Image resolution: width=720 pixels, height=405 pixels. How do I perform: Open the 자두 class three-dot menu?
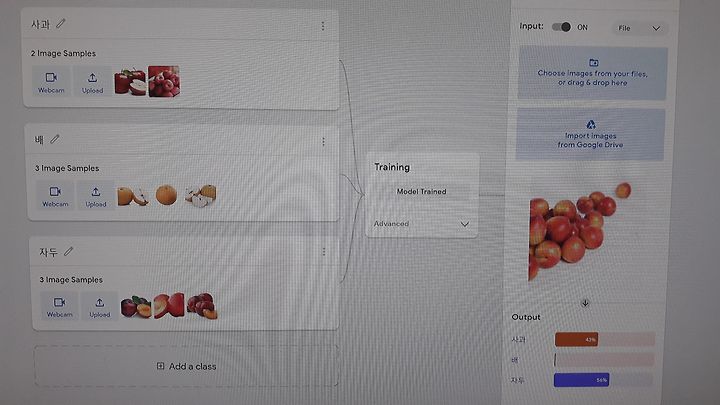click(x=324, y=252)
